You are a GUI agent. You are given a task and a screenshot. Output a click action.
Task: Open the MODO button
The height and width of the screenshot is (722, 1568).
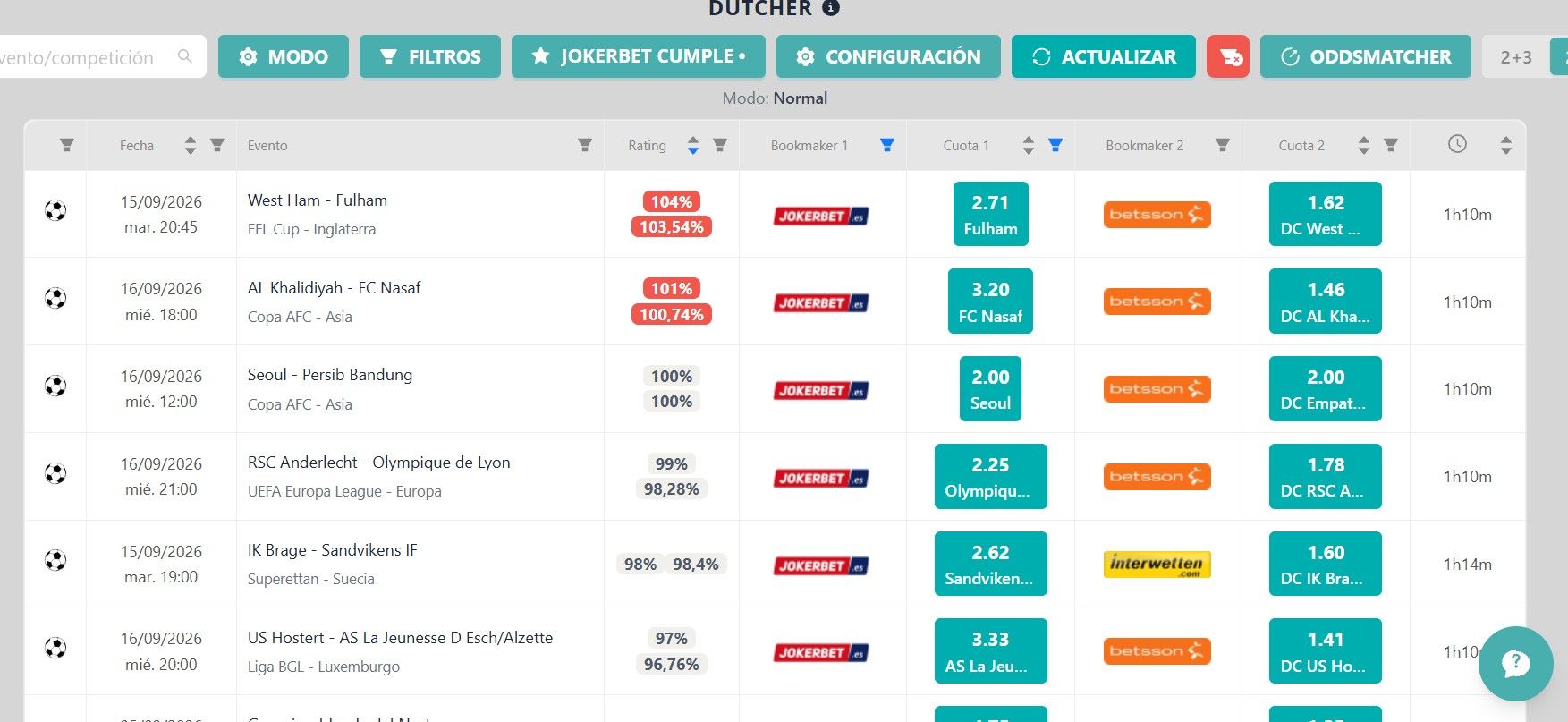click(284, 56)
